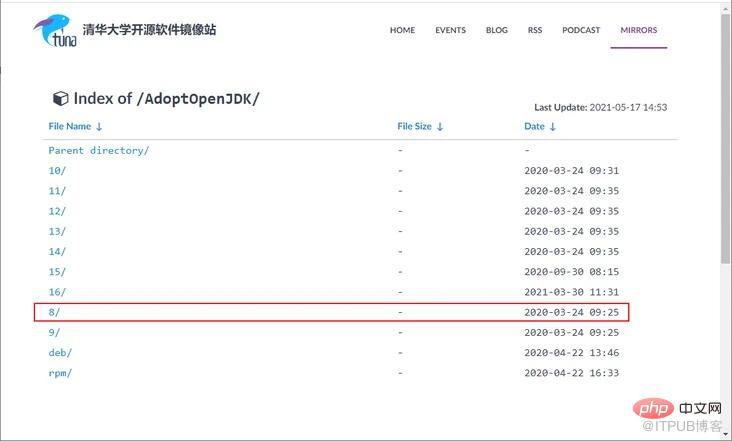This screenshot has width=732, height=441.
Task: Click the TUNA fish logo
Action: pyautogui.click(x=55, y=31)
